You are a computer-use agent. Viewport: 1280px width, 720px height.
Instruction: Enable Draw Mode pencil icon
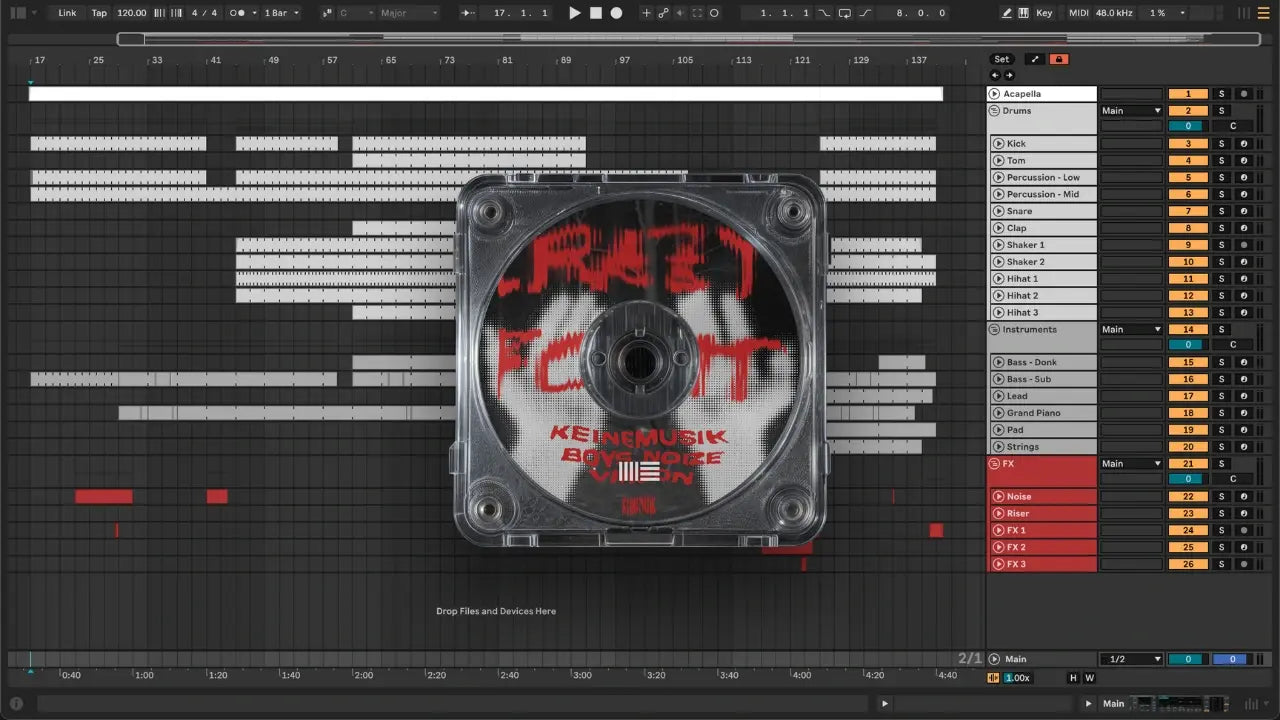tap(1007, 13)
